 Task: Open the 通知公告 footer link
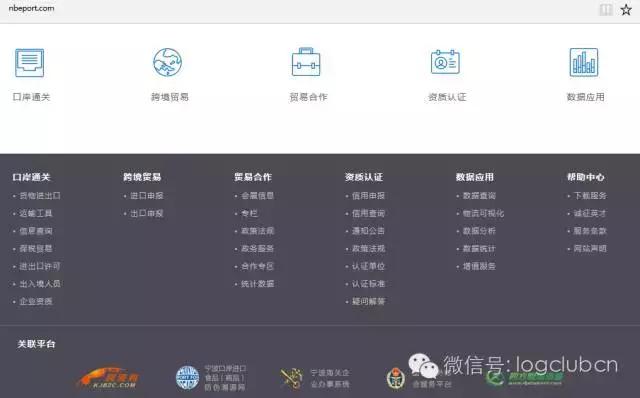click(x=369, y=231)
